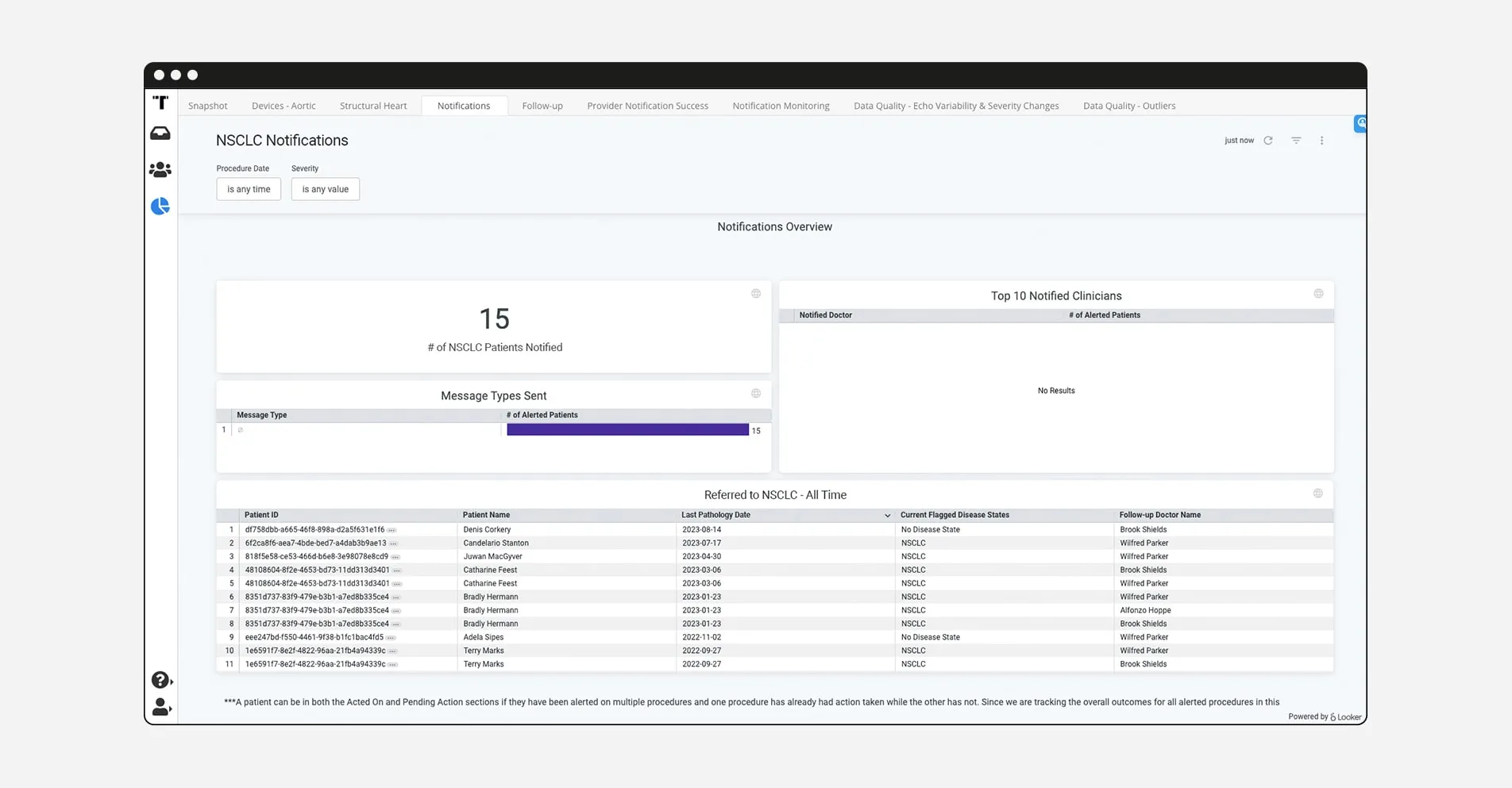Click Message Type column header
Screen dimensions: 1512x788
(261, 415)
